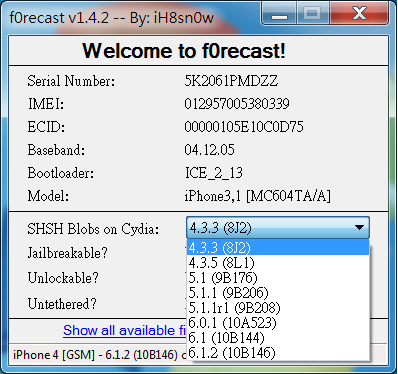
Task: Choose 4.3.5 (8L1) firmware option
Action: (278, 263)
